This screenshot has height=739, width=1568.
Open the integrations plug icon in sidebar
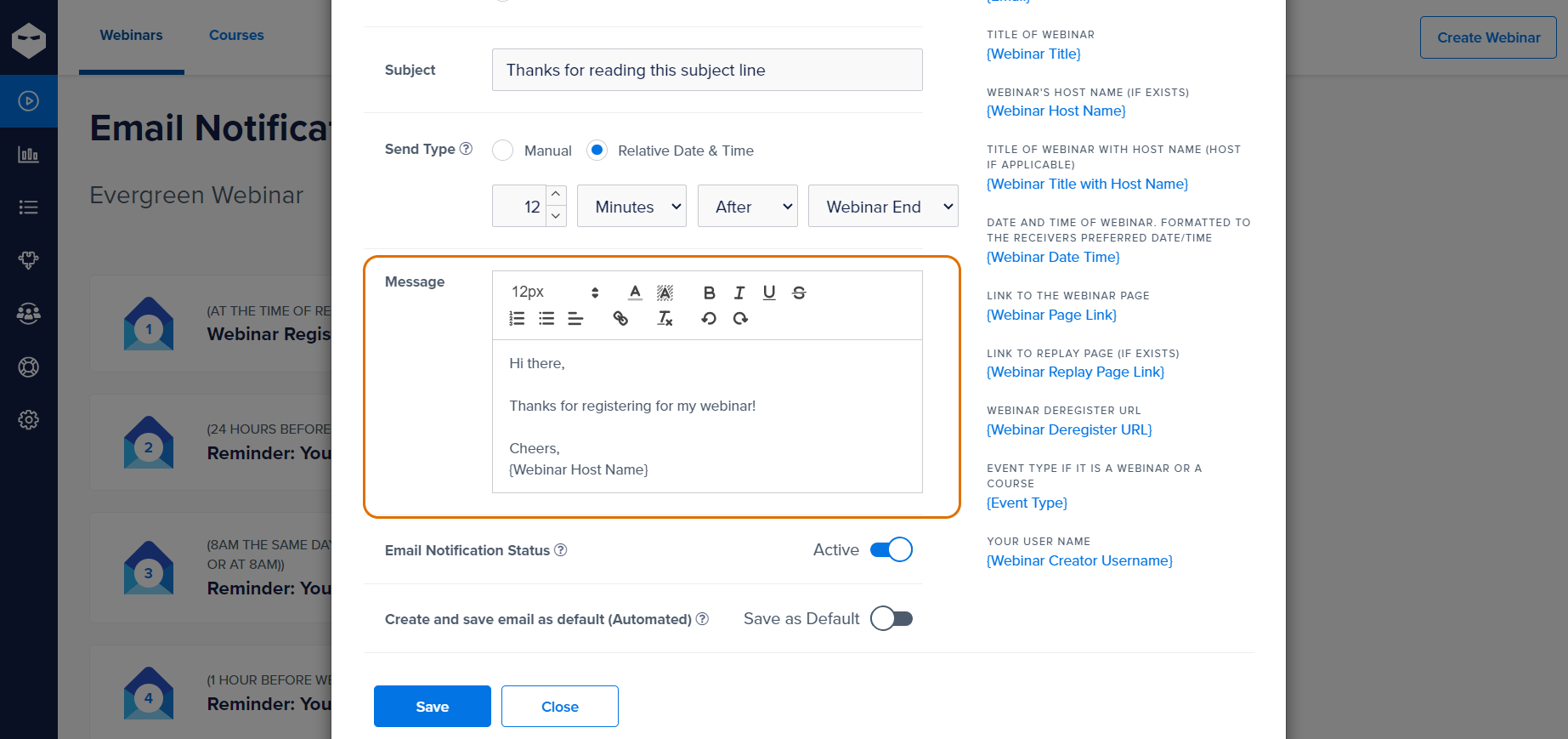coord(29,260)
